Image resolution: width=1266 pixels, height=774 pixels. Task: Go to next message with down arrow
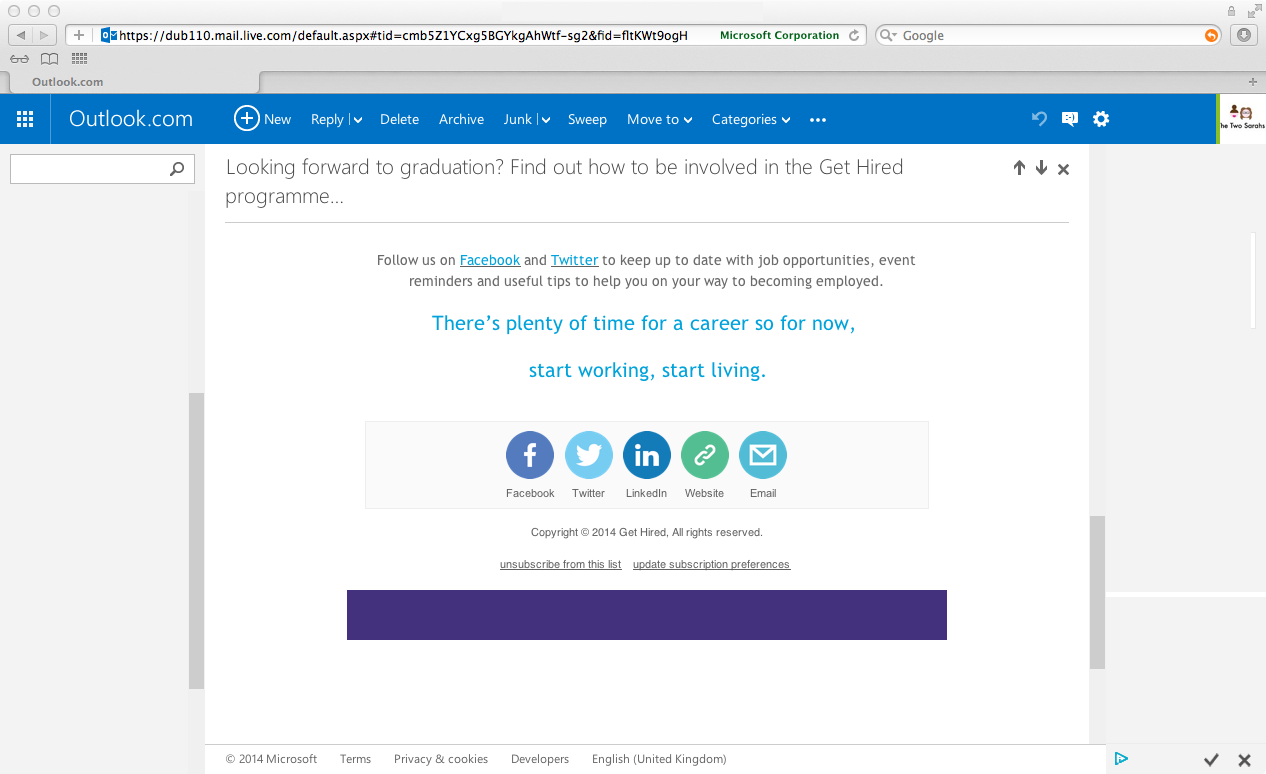pyautogui.click(x=1041, y=168)
